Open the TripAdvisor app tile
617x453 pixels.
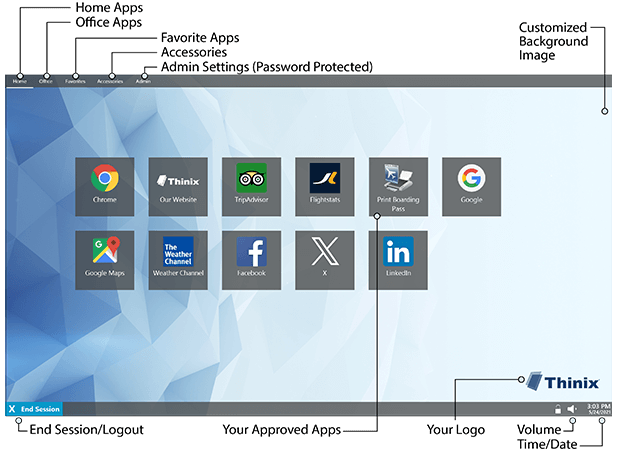coord(251,187)
